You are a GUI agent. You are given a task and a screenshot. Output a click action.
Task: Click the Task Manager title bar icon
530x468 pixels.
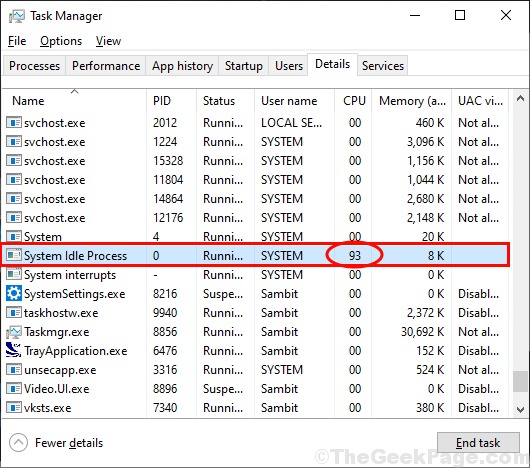(x=17, y=16)
